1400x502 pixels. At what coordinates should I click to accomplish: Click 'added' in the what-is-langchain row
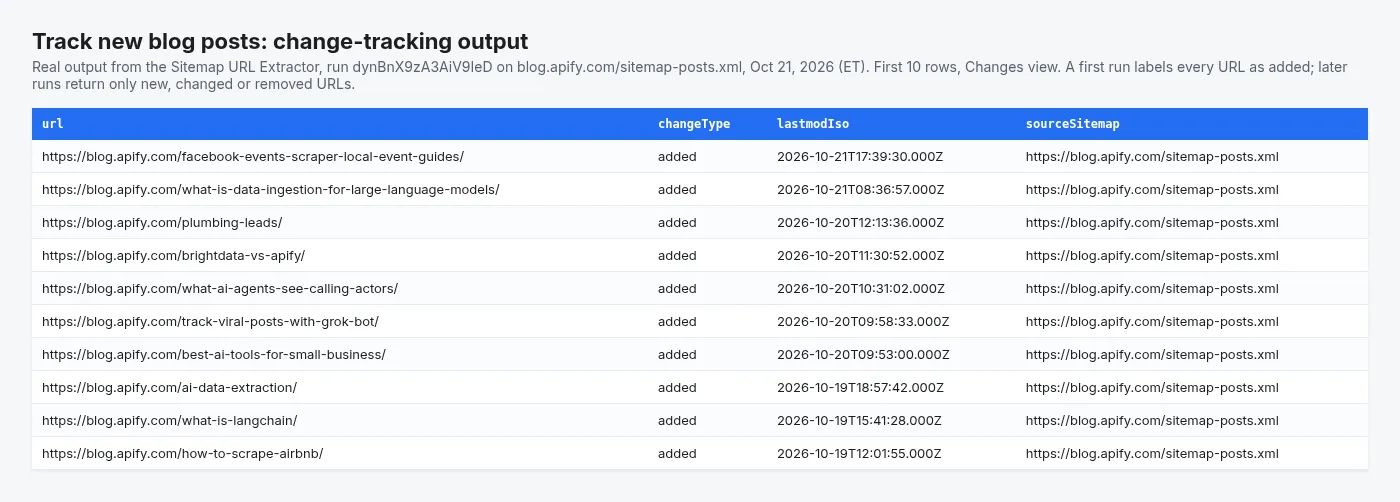tap(677, 421)
